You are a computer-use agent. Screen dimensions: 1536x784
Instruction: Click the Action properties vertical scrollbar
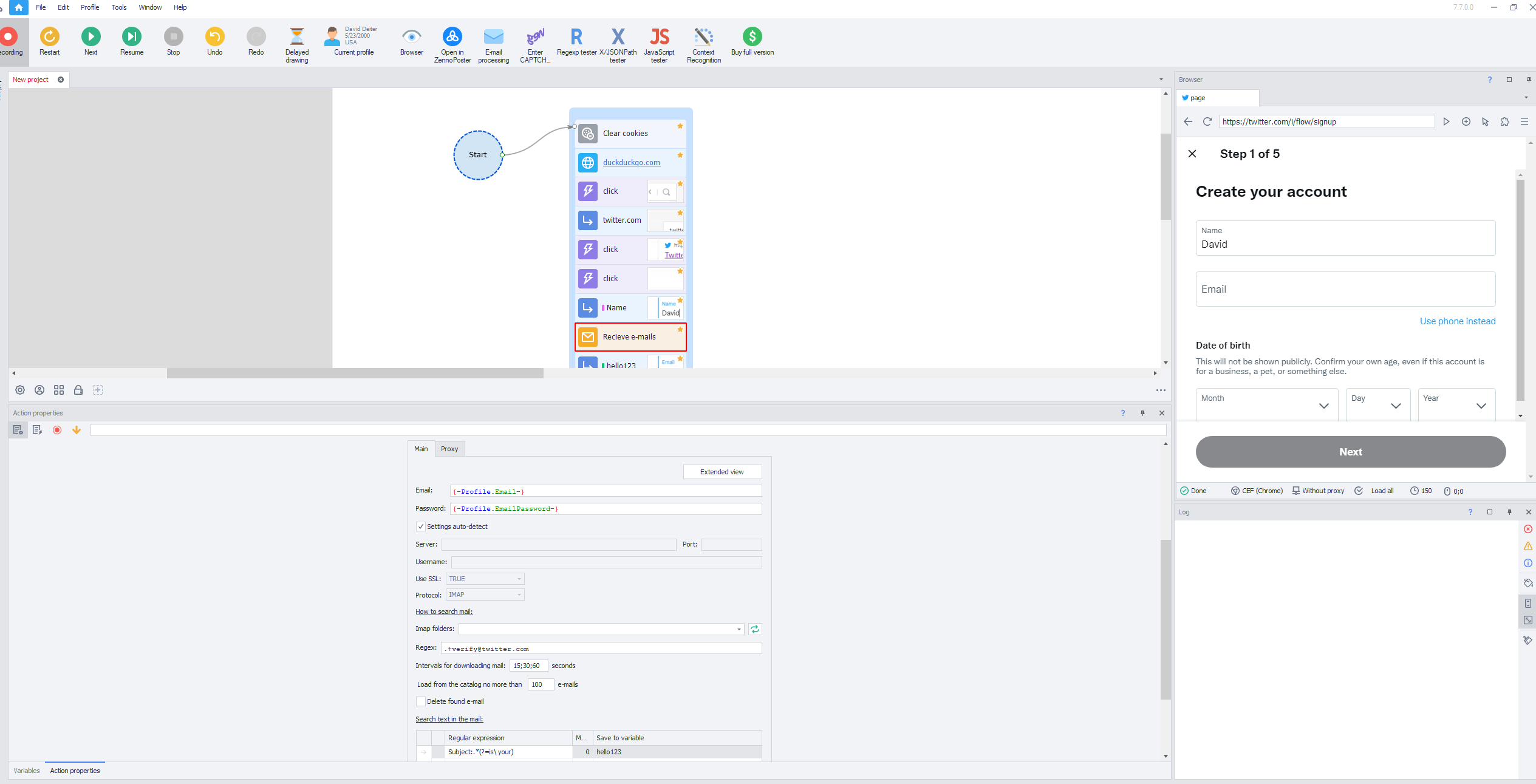(x=1166, y=619)
